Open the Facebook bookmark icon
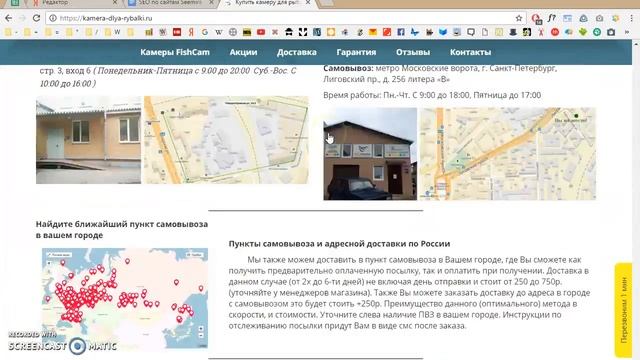The width and height of the screenshot is (640, 360). coord(401,32)
